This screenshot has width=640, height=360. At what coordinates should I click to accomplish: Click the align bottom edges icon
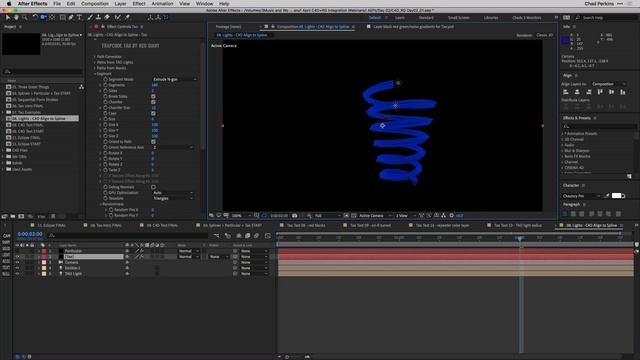(623, 92)
